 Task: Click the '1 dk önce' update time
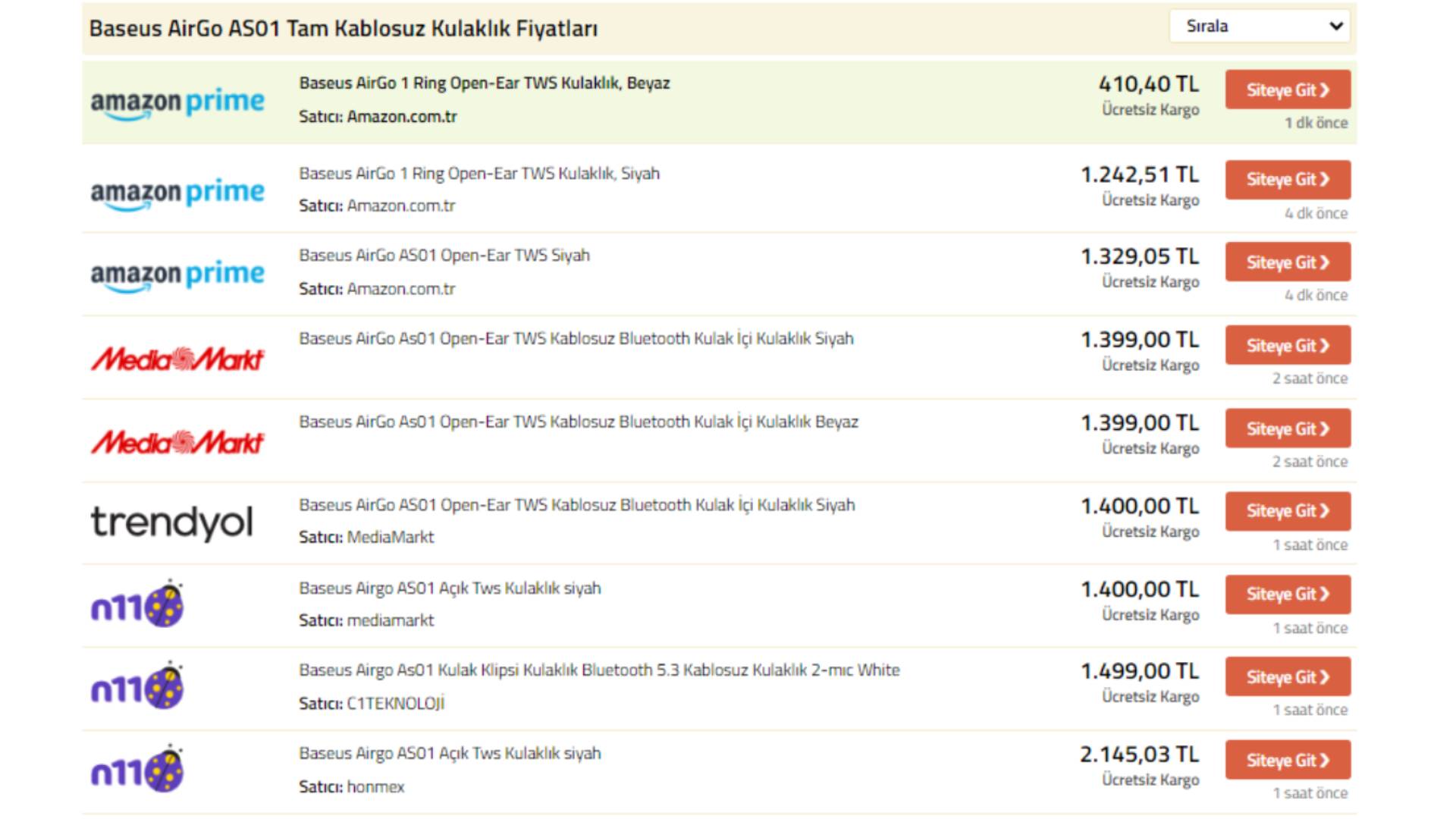[x=1316, y=123]
